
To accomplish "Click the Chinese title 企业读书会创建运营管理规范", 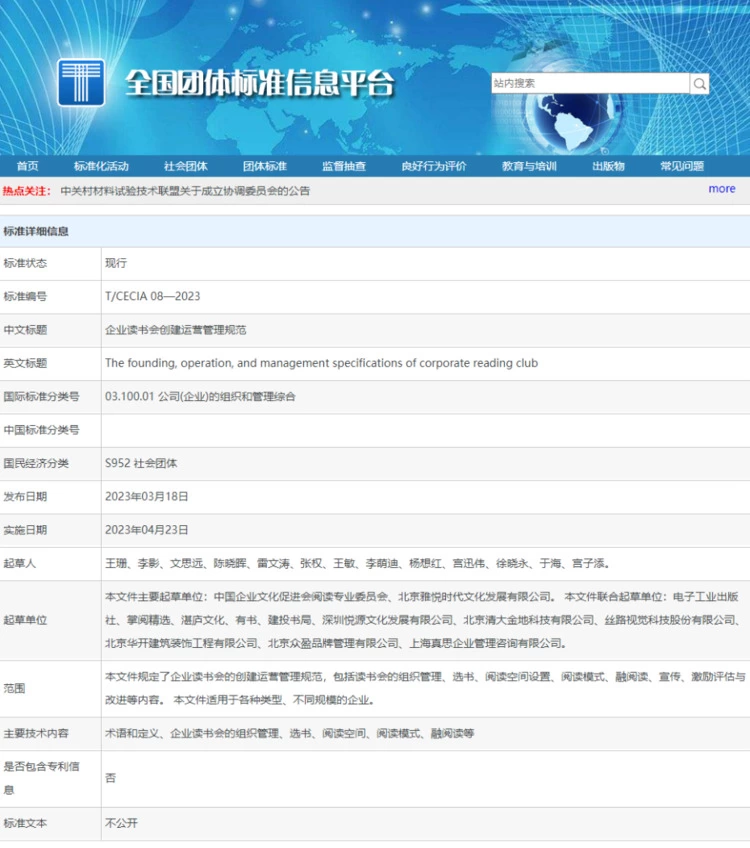I will pyautogui.click(x=175, y=330).
